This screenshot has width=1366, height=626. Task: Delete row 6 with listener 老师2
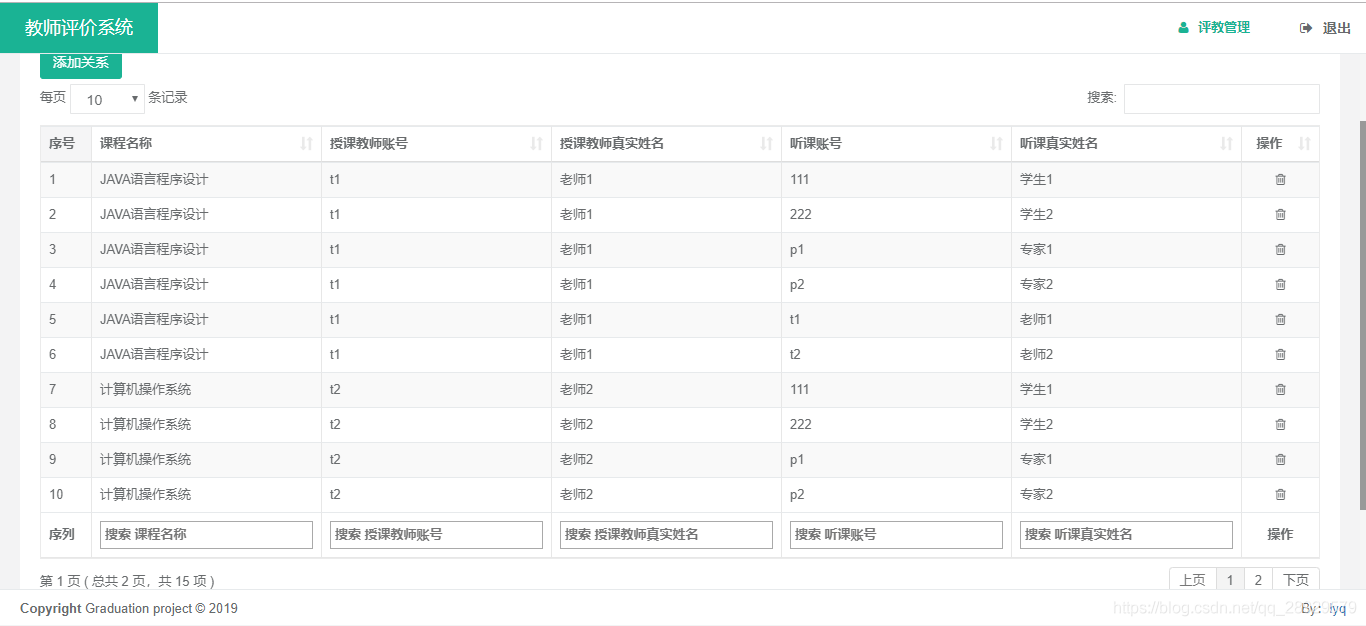[x=1280, y=354]
